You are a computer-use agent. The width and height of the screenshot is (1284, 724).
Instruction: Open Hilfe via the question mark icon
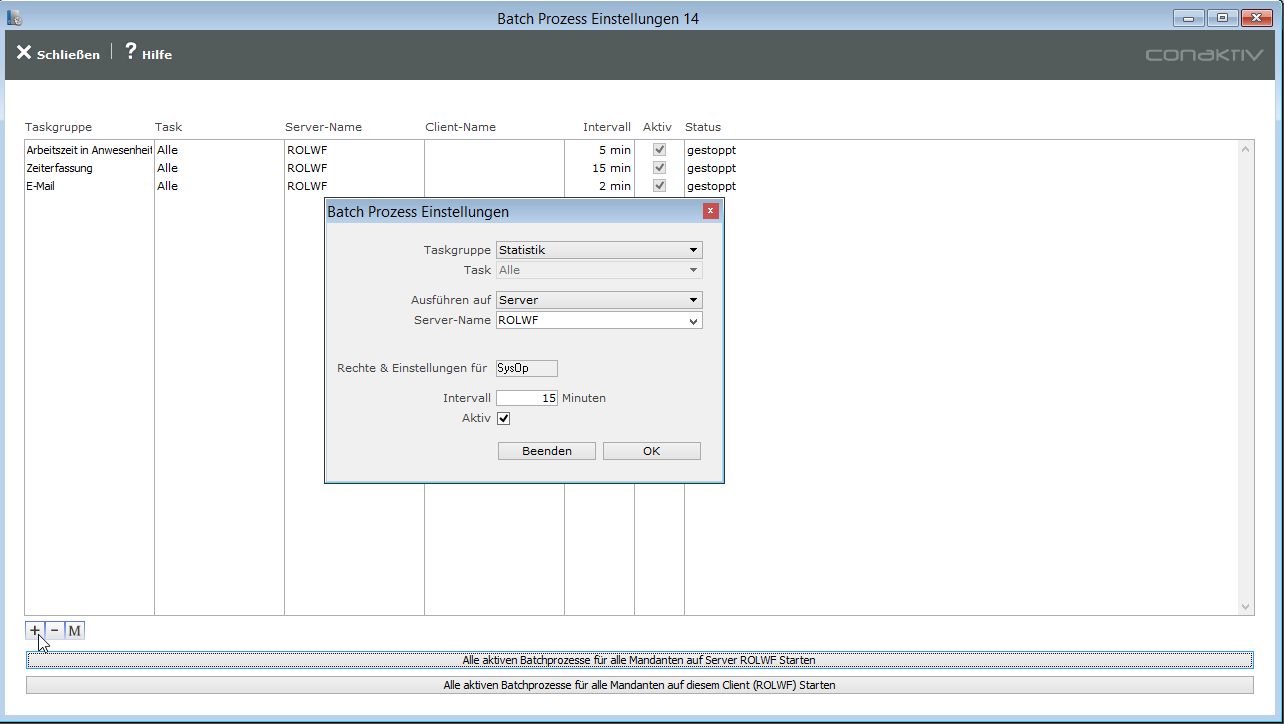(130, 53)
